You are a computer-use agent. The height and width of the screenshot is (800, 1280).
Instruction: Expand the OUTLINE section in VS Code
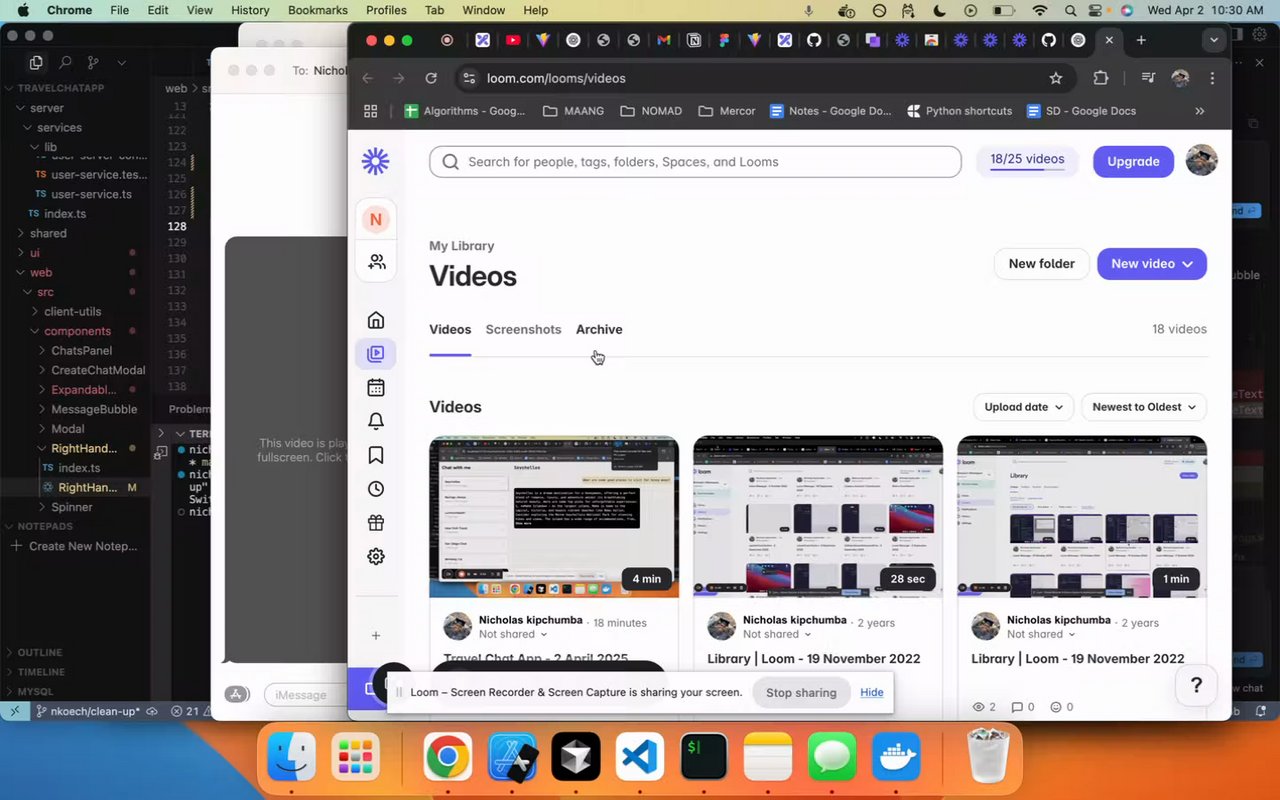tap(40, 652)
